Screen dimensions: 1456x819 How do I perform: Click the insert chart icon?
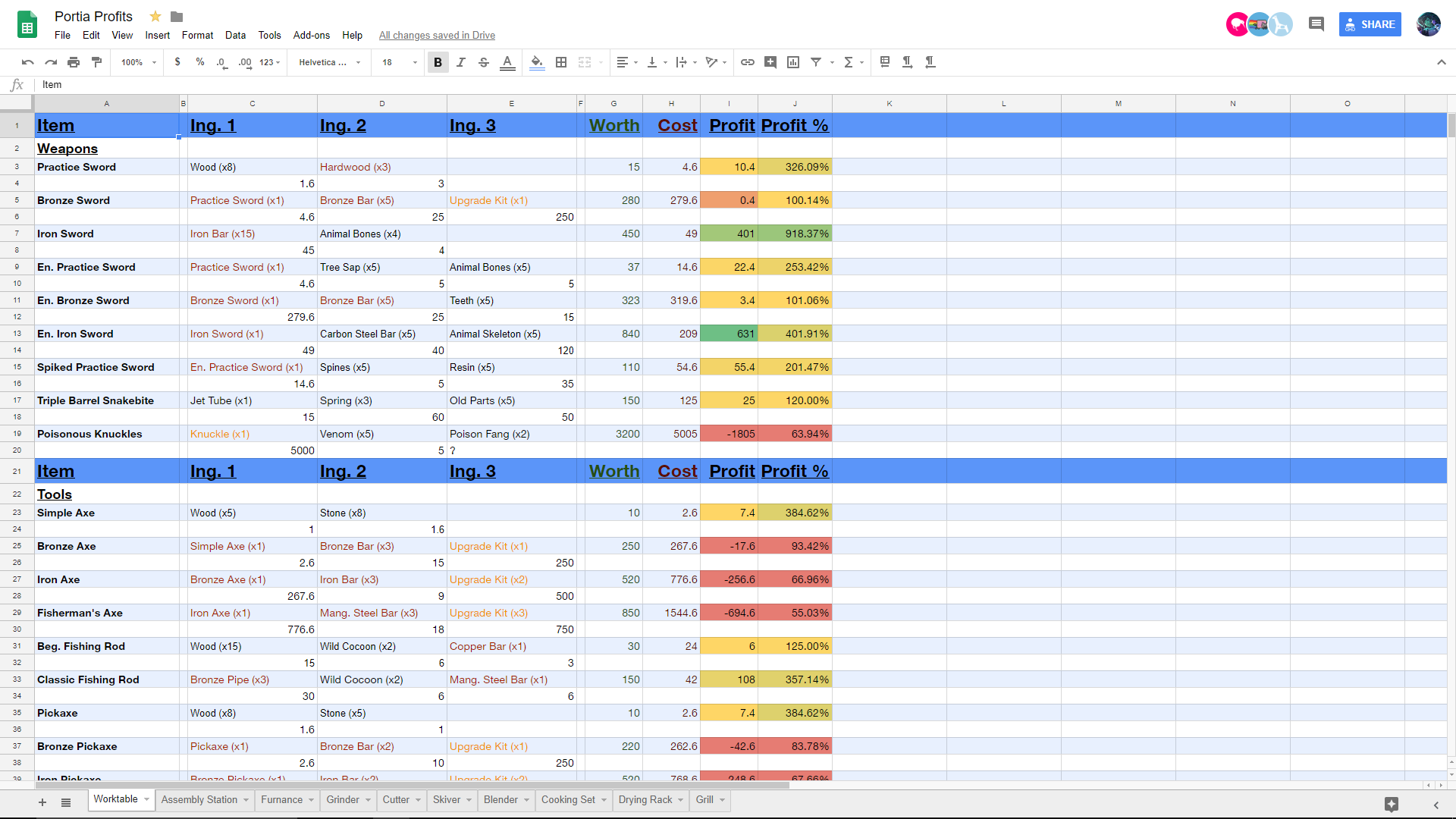793,62
